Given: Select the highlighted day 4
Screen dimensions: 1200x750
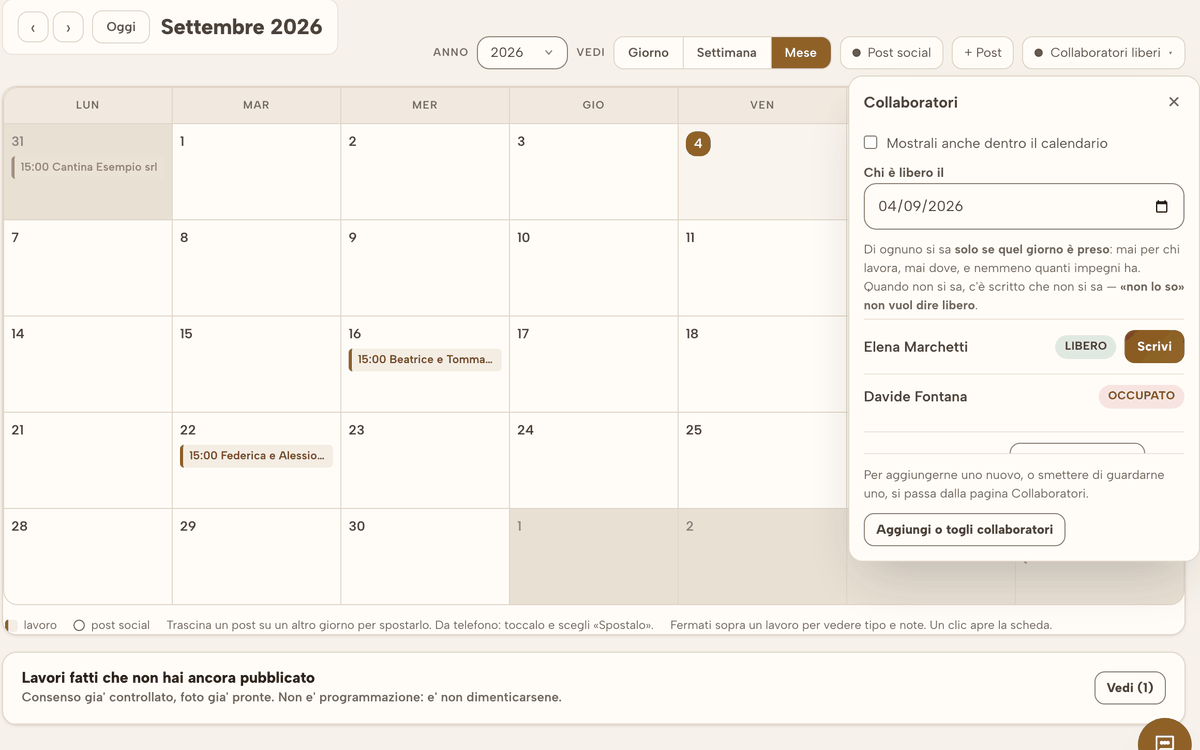Looking at the screenshot, I should pos(698,144).
